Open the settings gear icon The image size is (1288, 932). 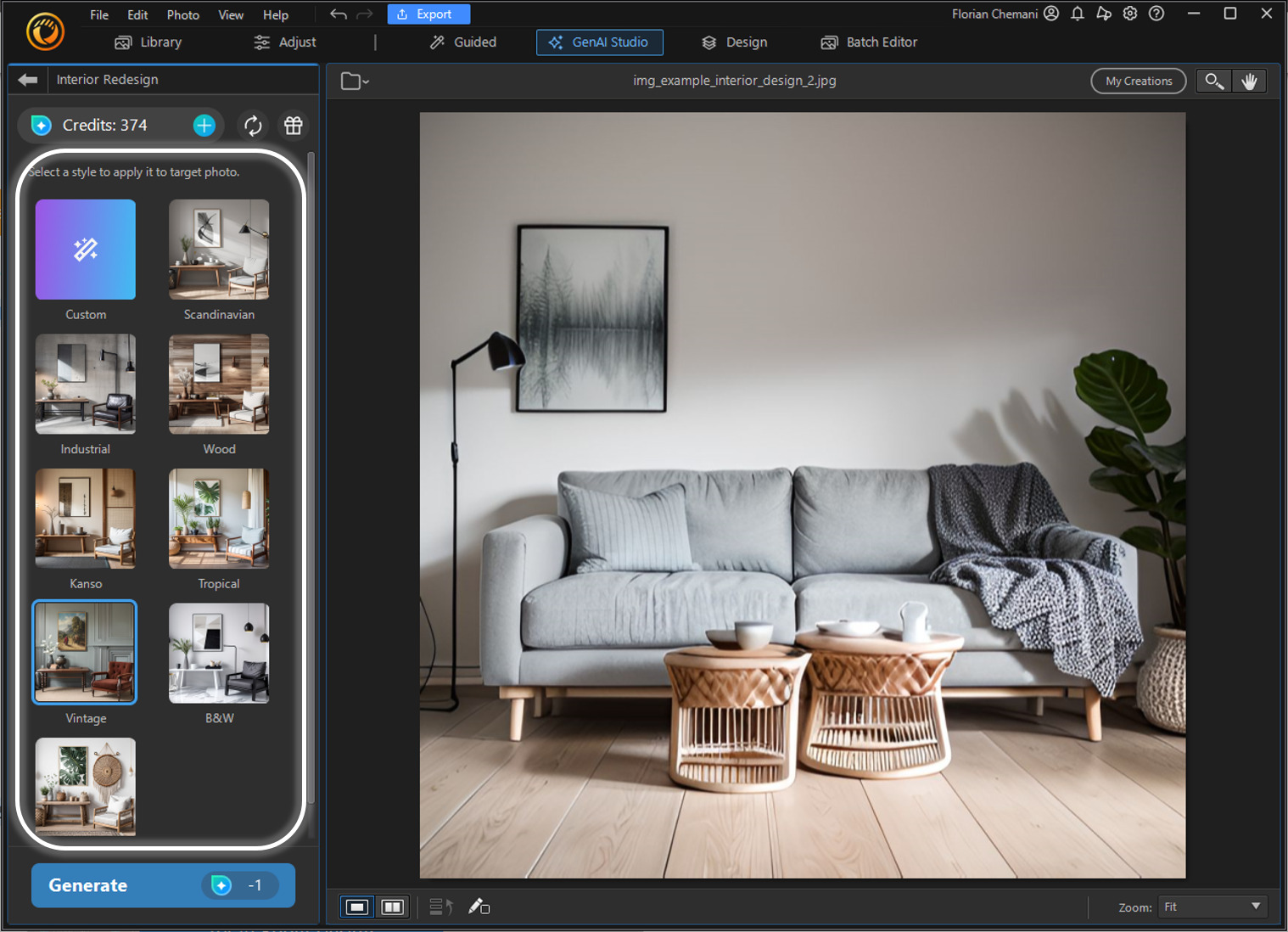[x=1129, y=14]
